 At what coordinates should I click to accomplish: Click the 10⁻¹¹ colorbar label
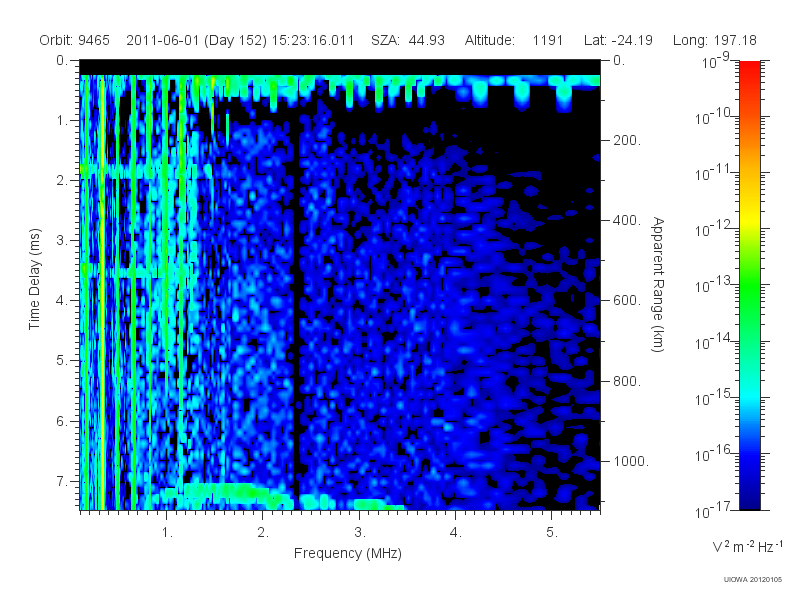click(714, 173)
